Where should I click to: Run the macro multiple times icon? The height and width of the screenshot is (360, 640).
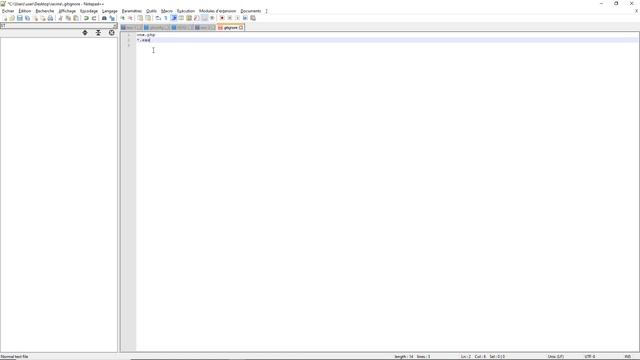(x=245, y=18)
